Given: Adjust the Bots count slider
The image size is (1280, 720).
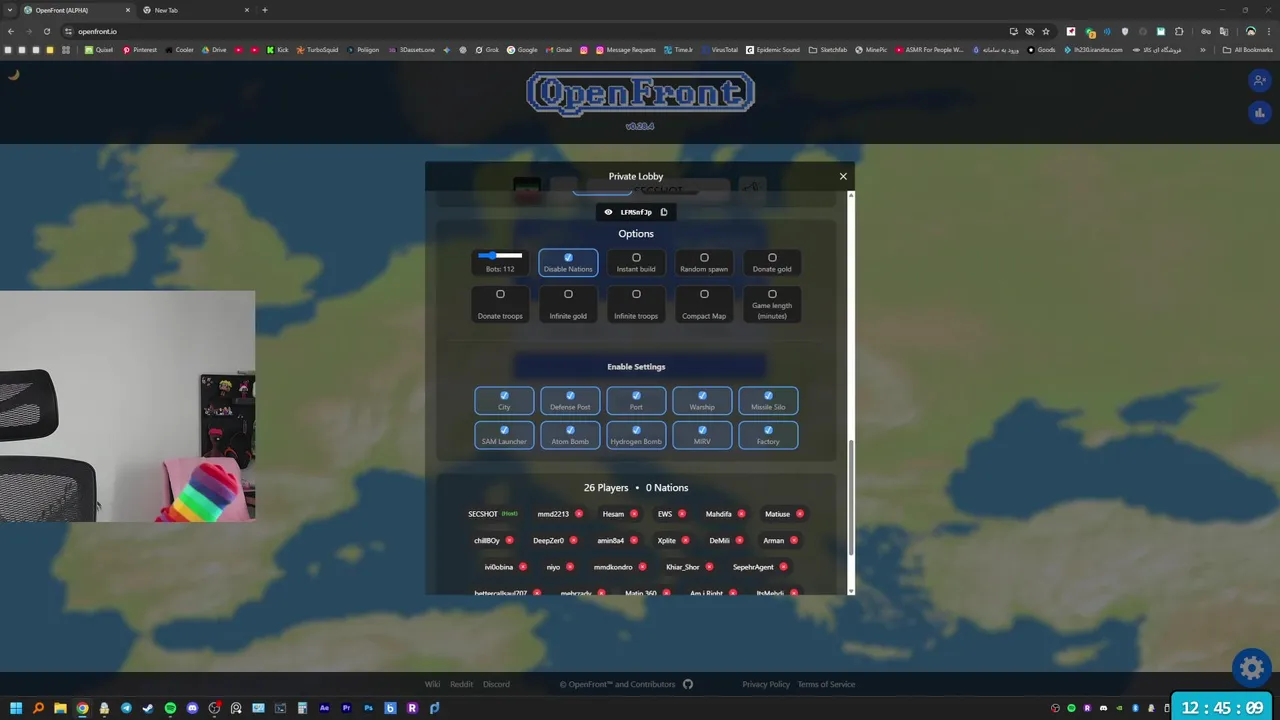Looking at the screenshot, I should coord(500,256).
